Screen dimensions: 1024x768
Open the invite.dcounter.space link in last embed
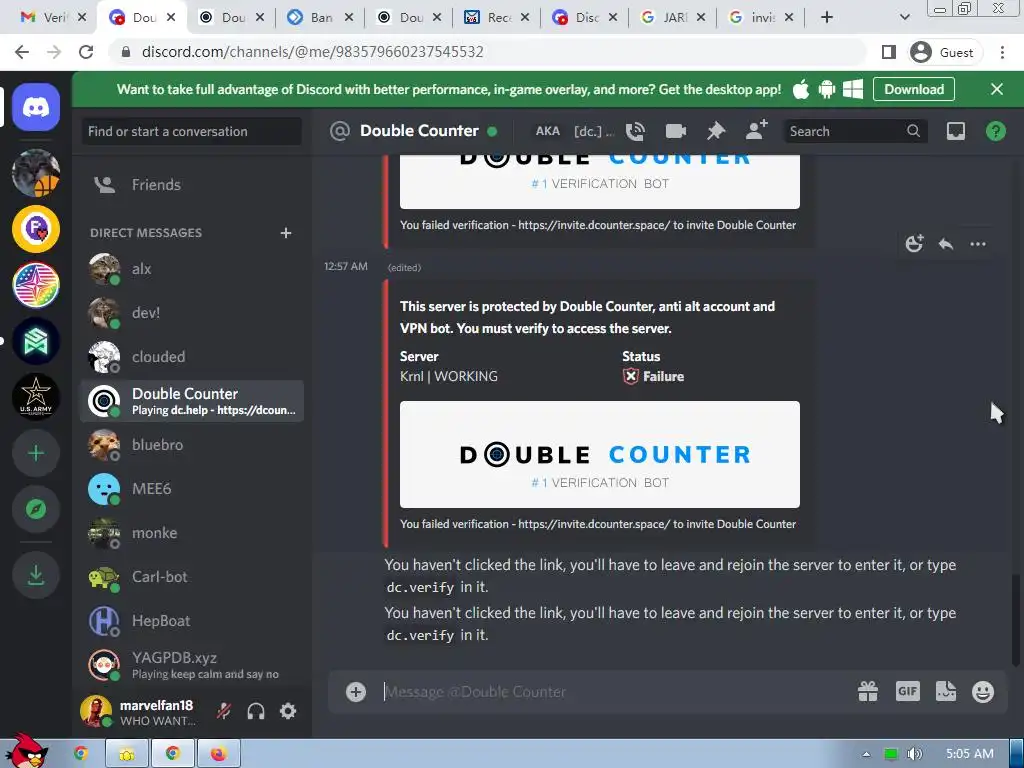coord(594,524)
